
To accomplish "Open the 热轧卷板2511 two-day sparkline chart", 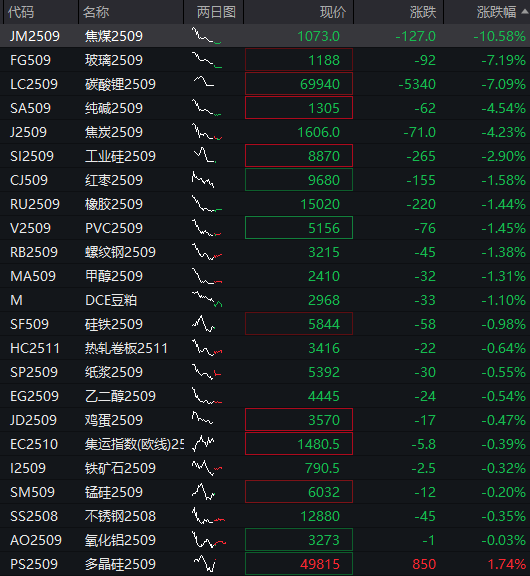I will coord(207,348).
